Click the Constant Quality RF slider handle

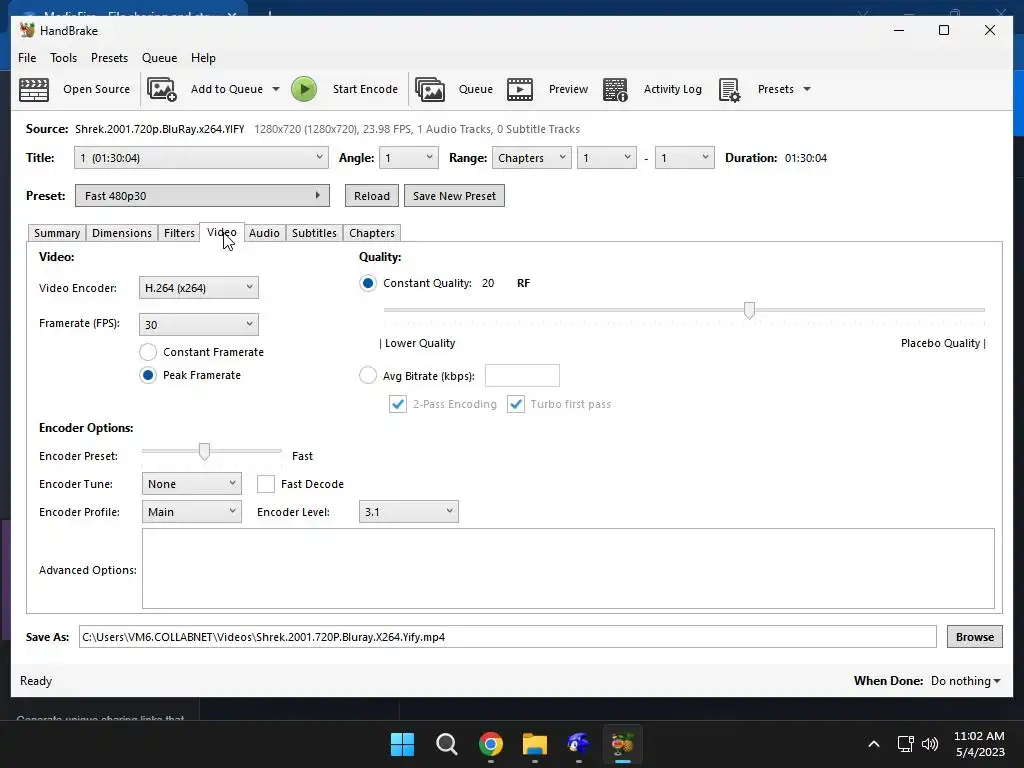749,310
